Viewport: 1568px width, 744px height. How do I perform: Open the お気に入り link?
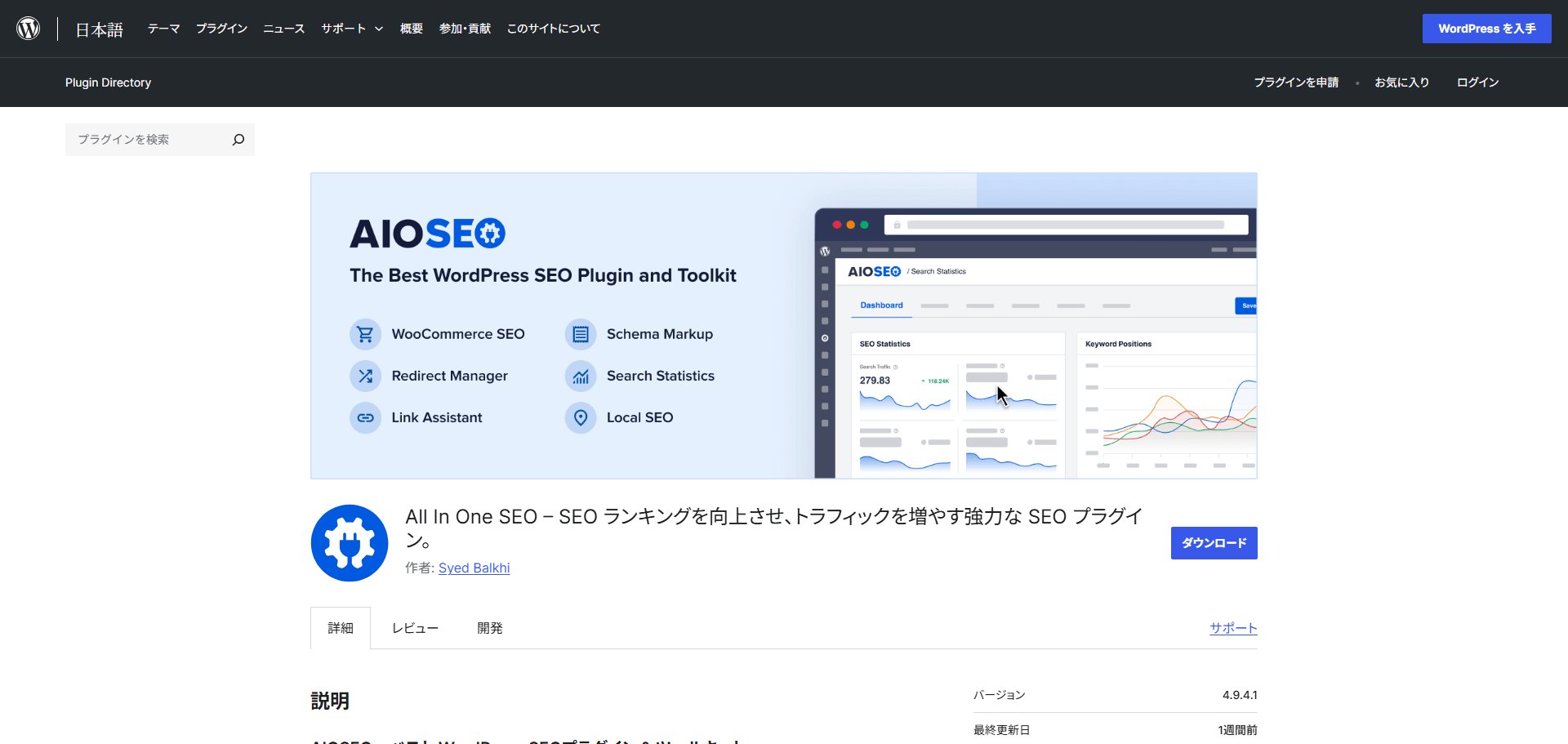click(1401, 82)
